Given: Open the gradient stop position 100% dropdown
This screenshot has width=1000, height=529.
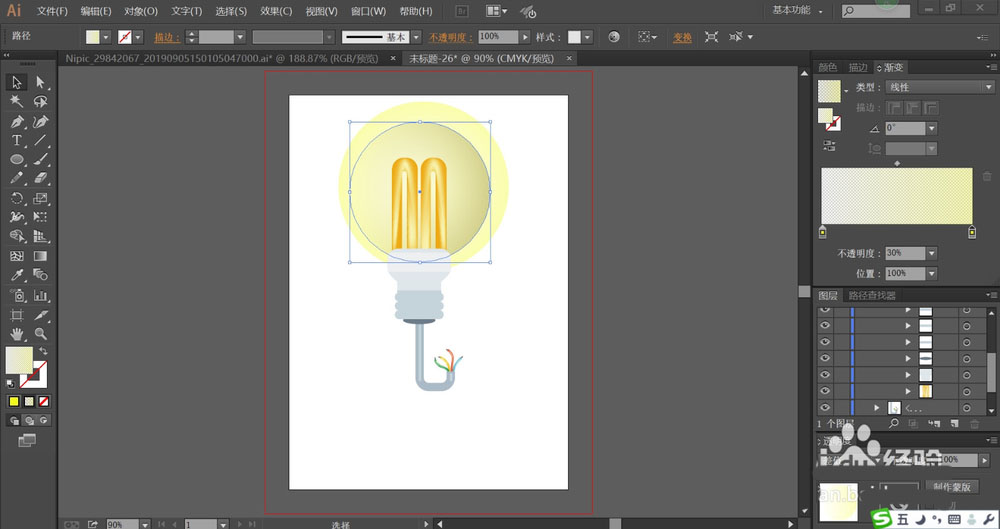Looking at the screenshot, I should pyautogui.click(x=932, y=274).
